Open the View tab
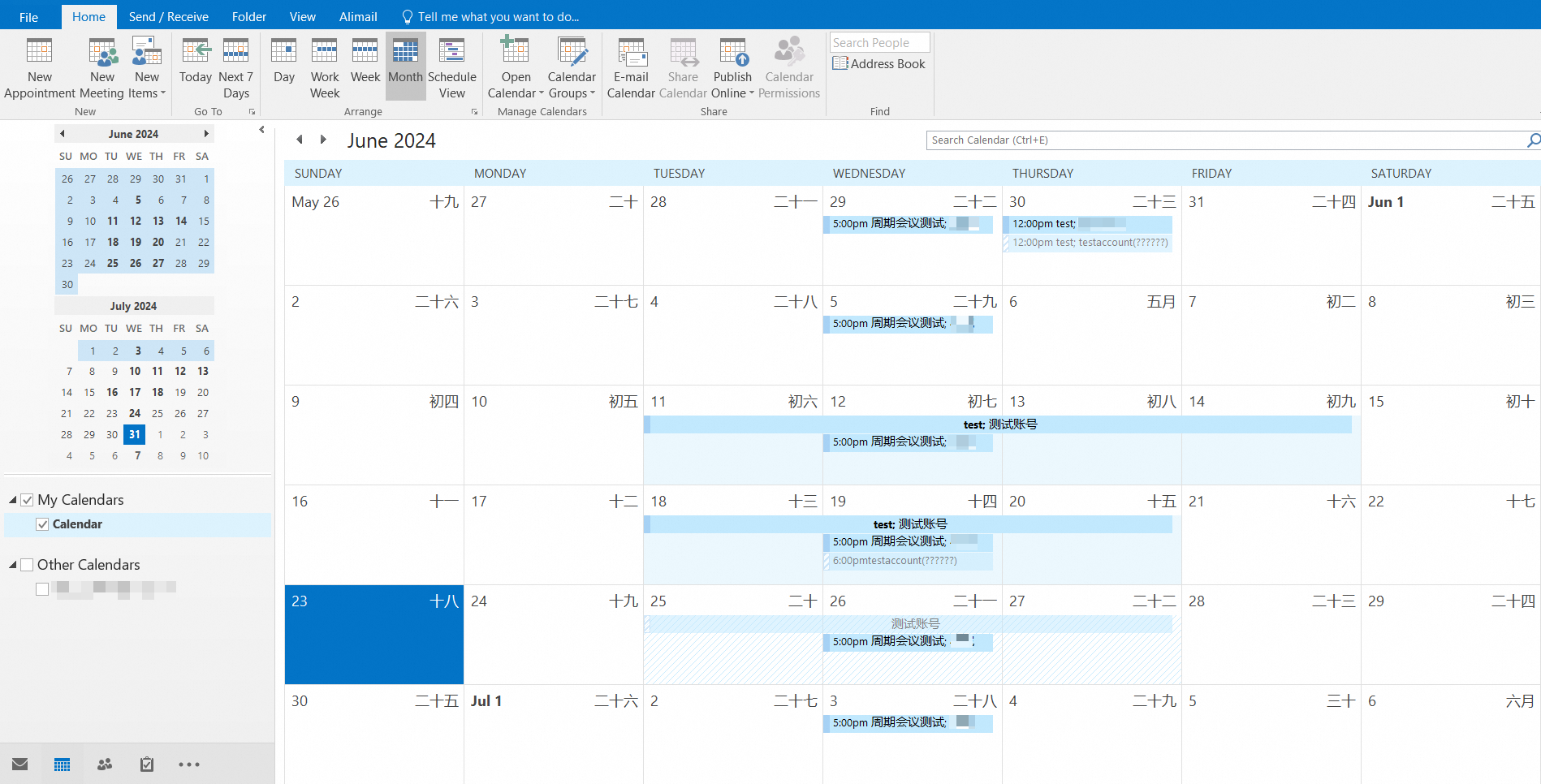 (303, 16)
